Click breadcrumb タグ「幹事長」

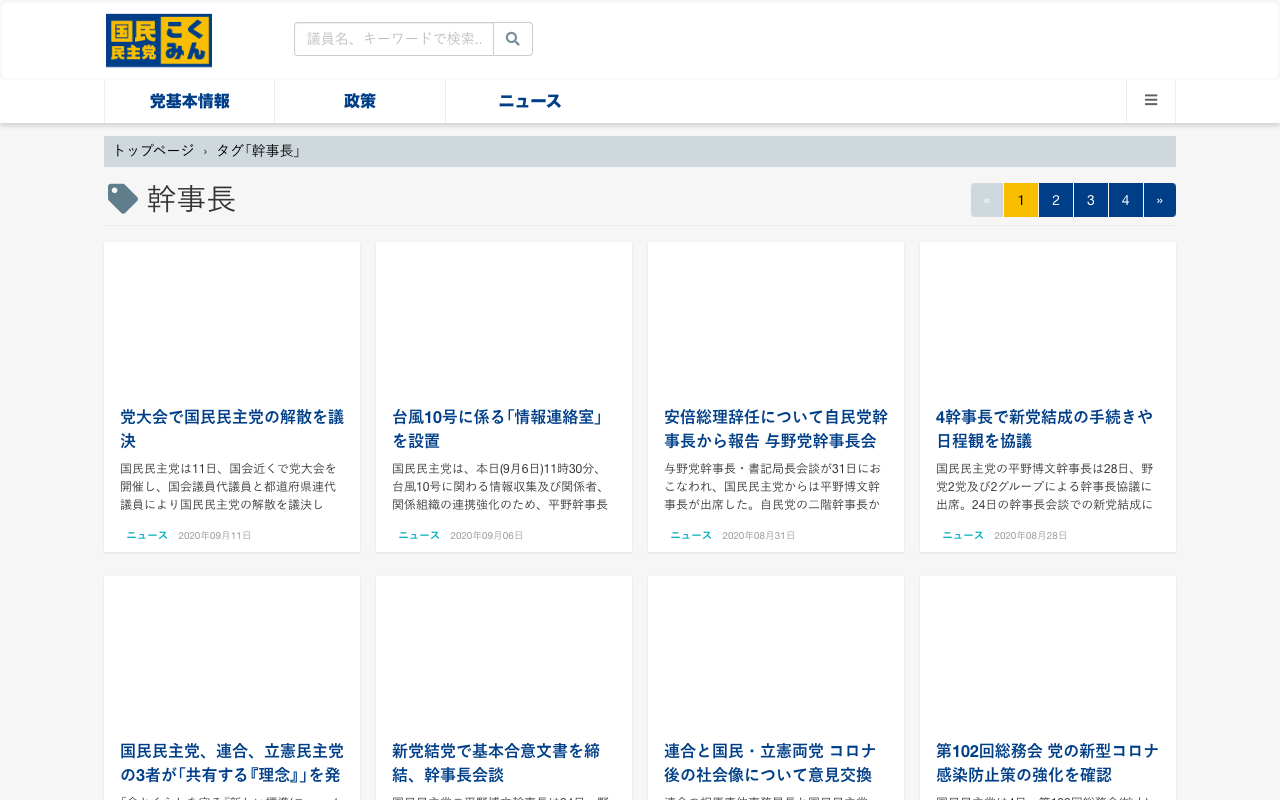pos(259,151)
